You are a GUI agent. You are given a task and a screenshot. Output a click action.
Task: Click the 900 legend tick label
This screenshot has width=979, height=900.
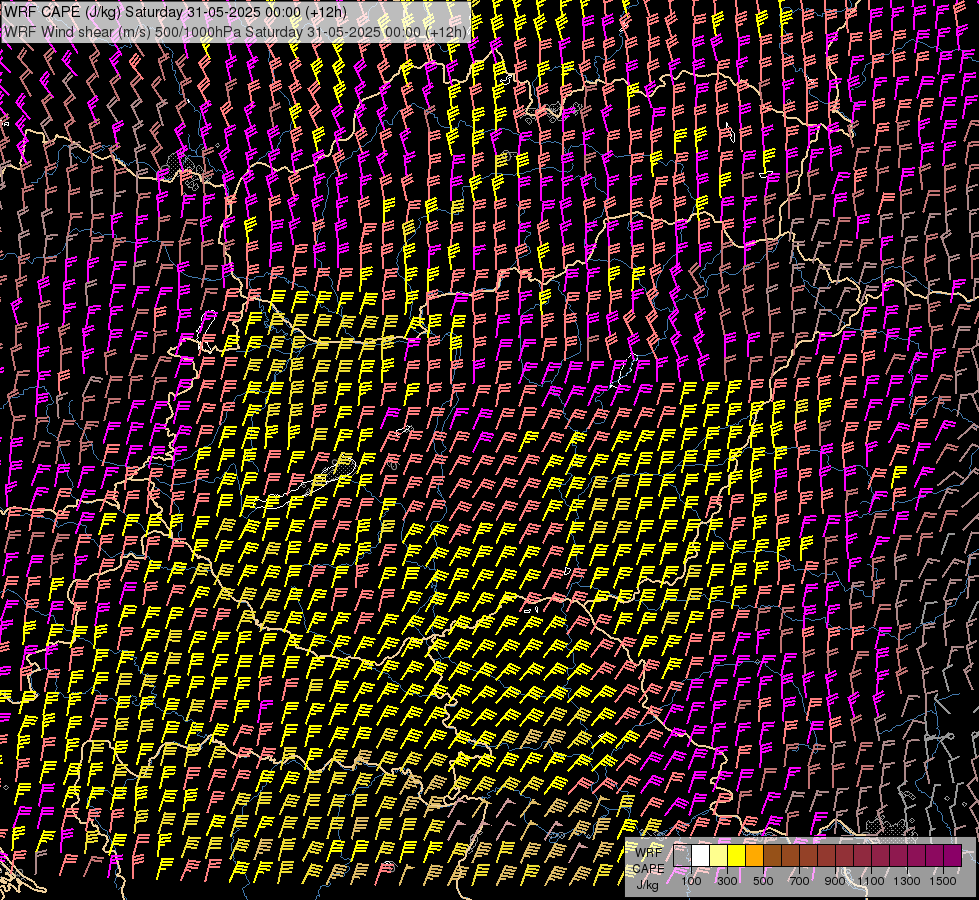click(835, 881)
